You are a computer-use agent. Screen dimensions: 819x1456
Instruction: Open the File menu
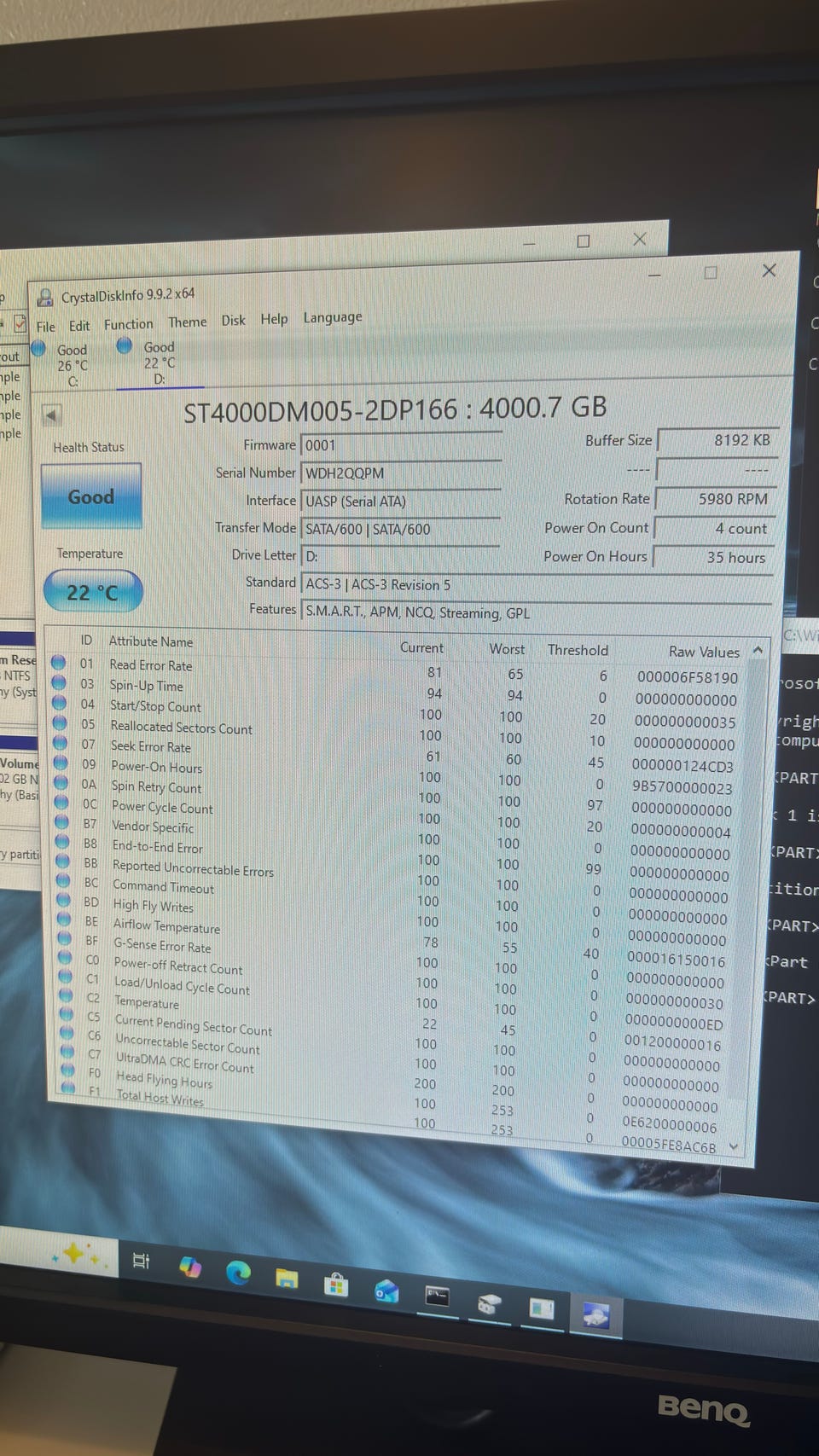point(45,327)
